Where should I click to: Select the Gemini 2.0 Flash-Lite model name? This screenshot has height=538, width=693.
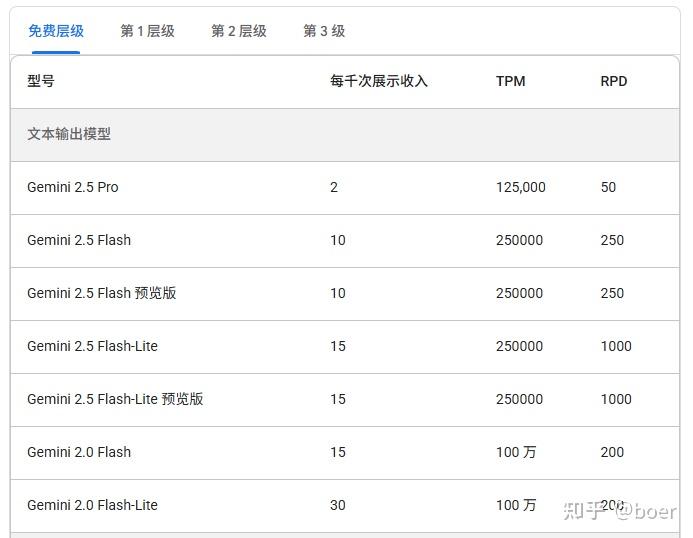(x=92, y=505)
